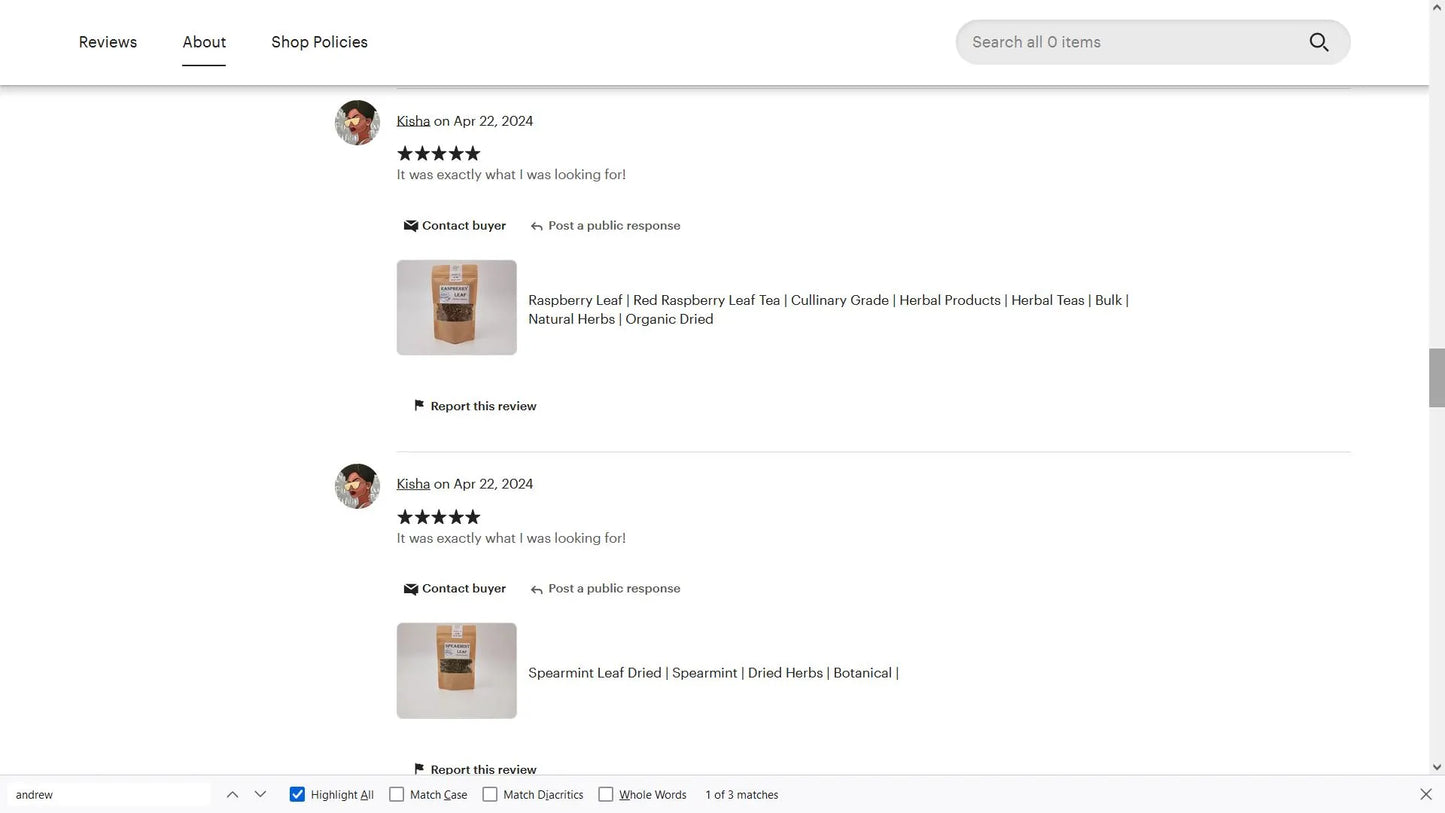Contact buyer for the Raspberry Leaf review
Image resolution: width=1445 pixels, height=813 pixels.
pos(455,226)
